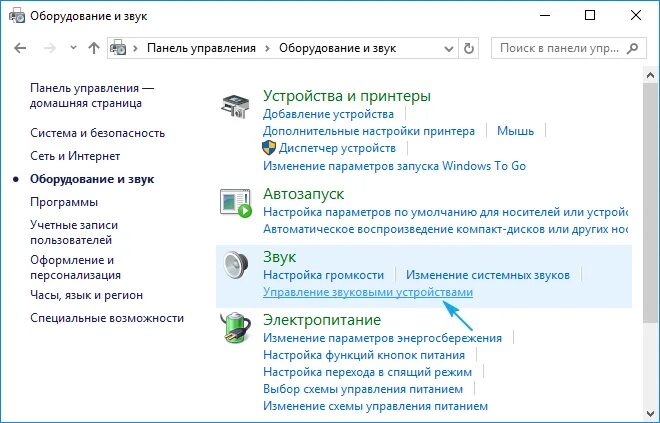Maximize the Оборудование и звук window
The width and height of the screenshot is (660, 423).
coord(590,16)
